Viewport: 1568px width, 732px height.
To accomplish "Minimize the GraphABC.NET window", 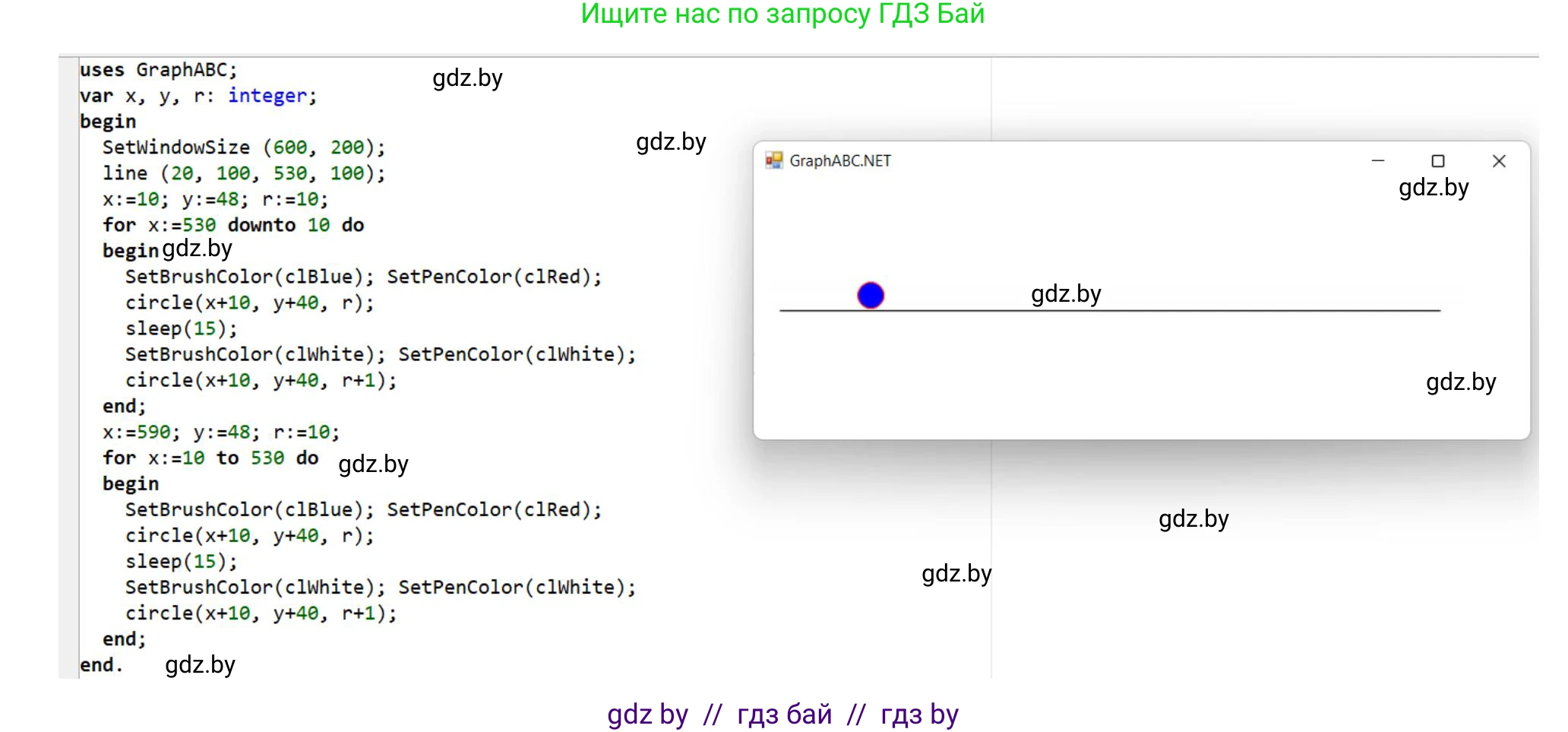I will (1377, 161).
